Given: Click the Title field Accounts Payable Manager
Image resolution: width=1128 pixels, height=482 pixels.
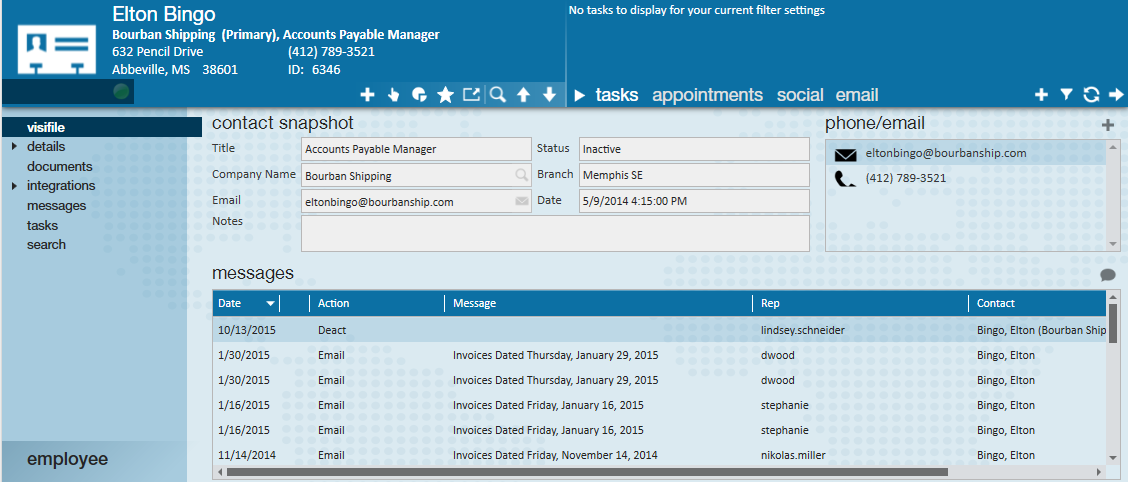Looking at the screenshot, I should 416,149.
